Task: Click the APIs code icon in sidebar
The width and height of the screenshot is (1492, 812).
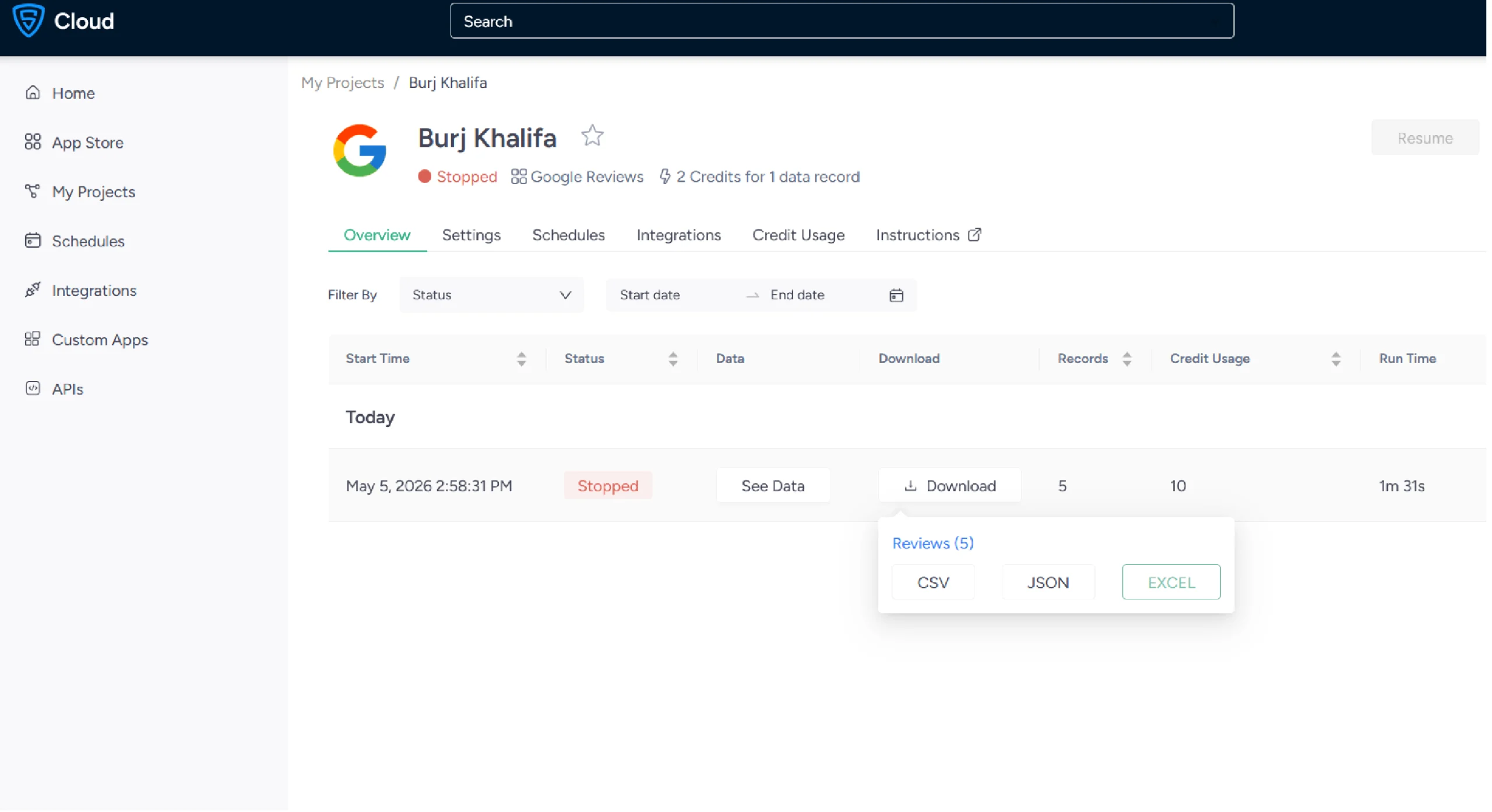Action: tap(33, 389)
